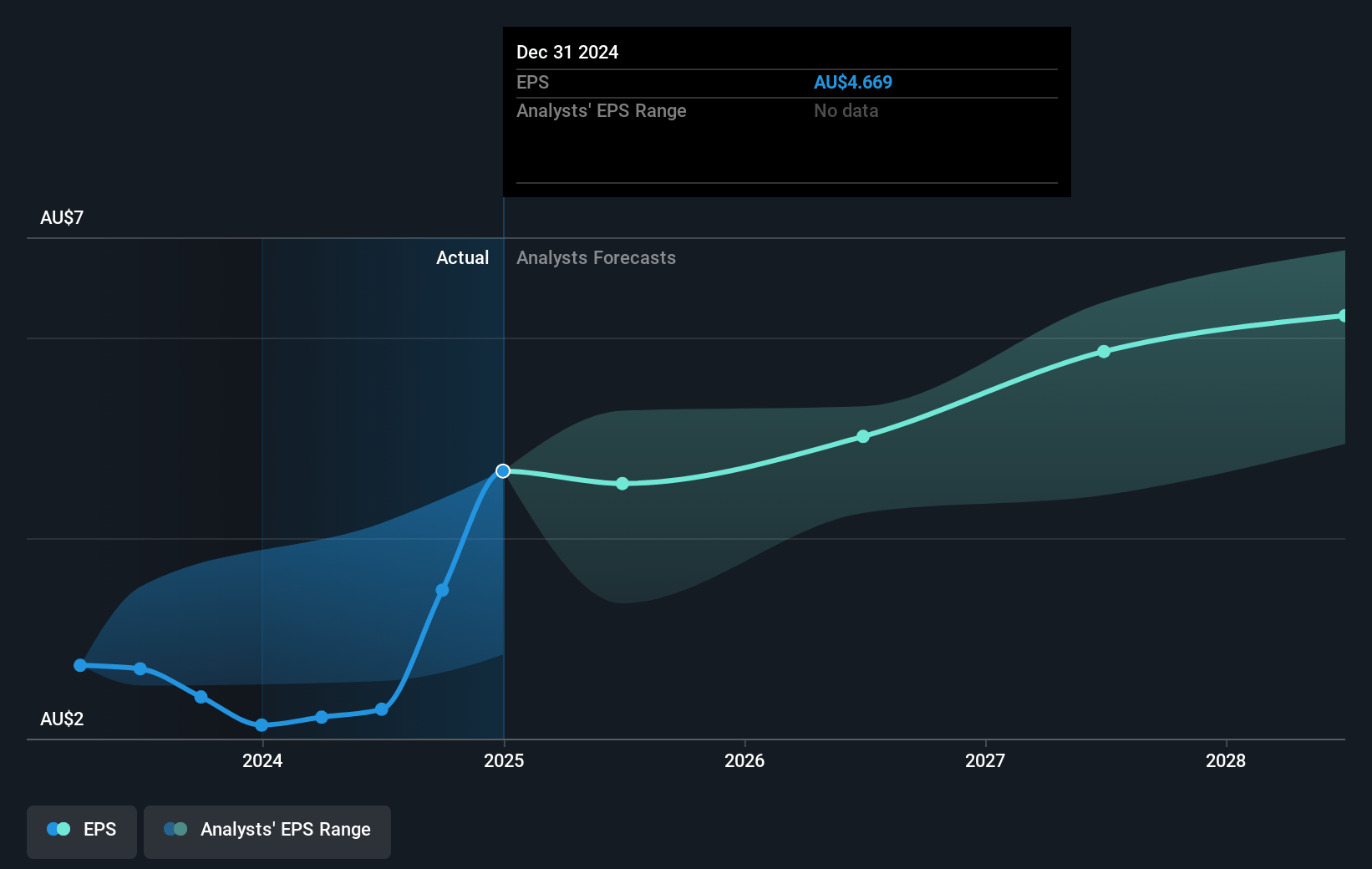Click the 2028 x-axis label
1372x869 pixels.
(x=1226, y=760)
